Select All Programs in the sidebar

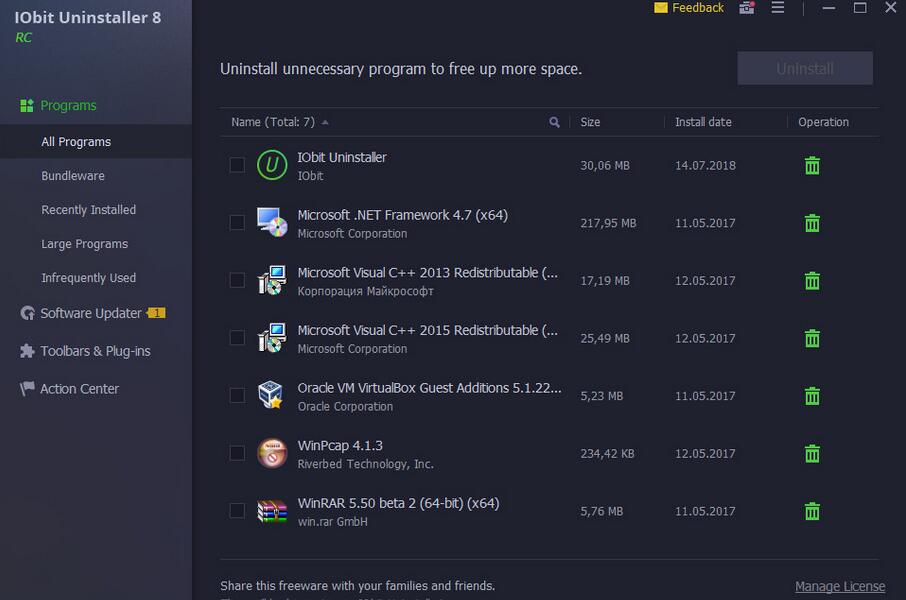96,142
